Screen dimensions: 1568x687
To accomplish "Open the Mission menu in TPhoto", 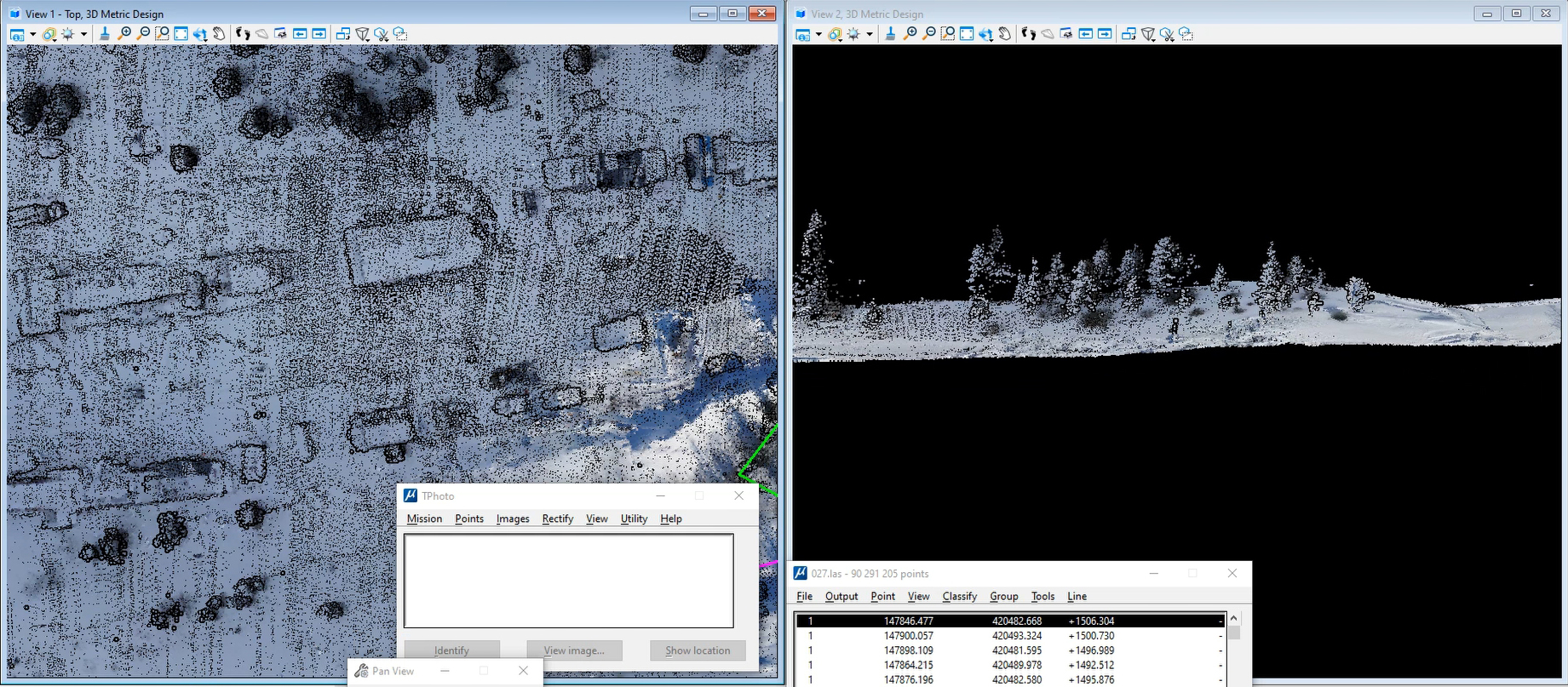I will click(x=424, y=518).
